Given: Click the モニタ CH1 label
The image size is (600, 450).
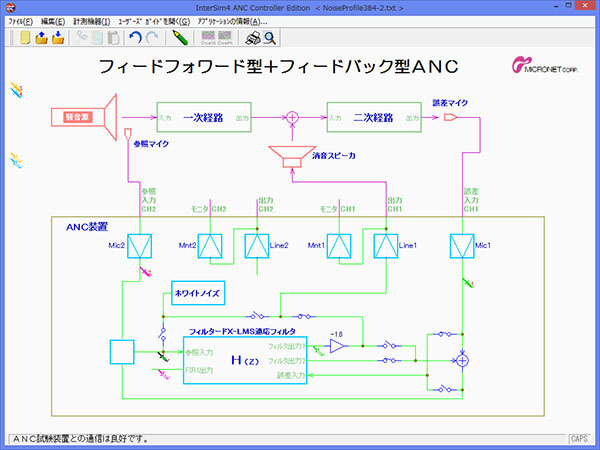Looking at the screenshot, I should [x=337, y=209].
